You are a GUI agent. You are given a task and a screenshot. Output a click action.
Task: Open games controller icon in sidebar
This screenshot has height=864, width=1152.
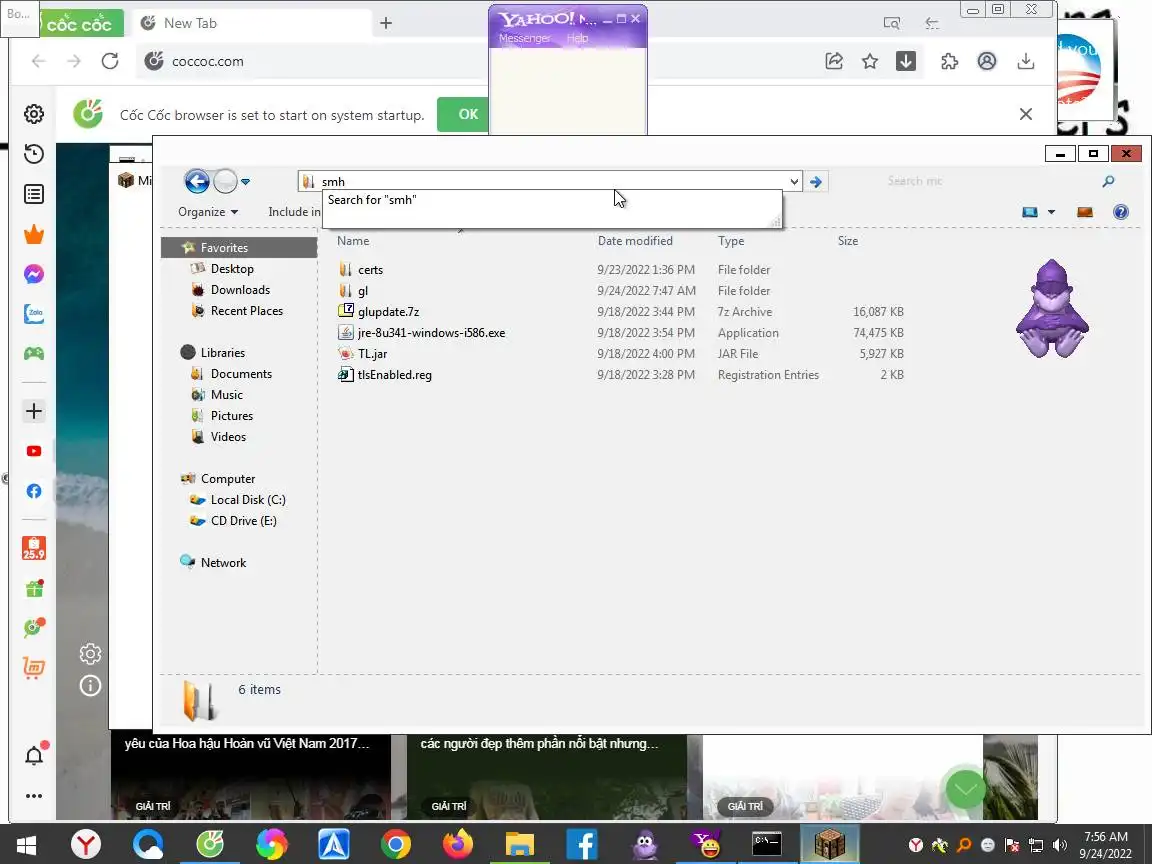click(x=34, y=353)
